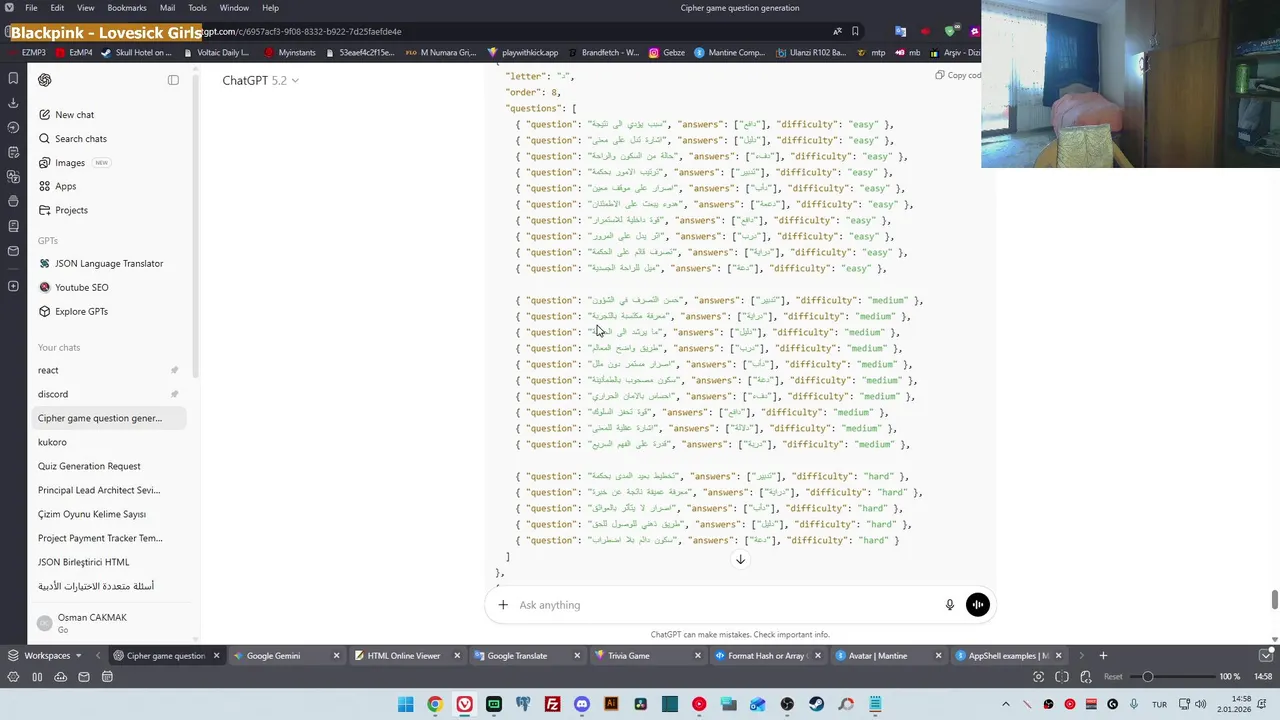This screenshot has width=1280, height=720.
Task: Open Adobe Illustrator from taskbar
Action: point(611,704)
